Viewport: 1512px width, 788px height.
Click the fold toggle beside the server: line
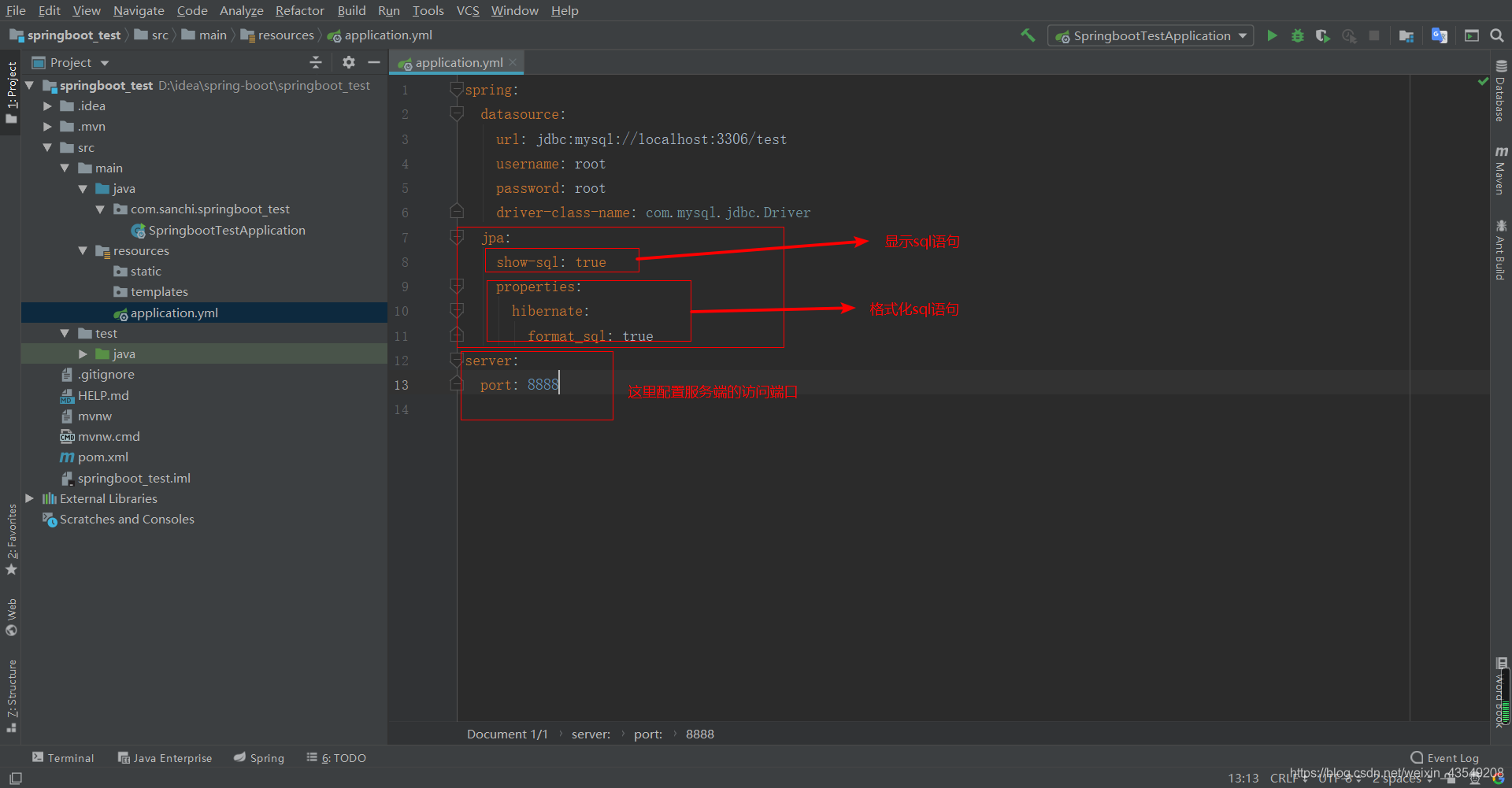tap(457, 361)
